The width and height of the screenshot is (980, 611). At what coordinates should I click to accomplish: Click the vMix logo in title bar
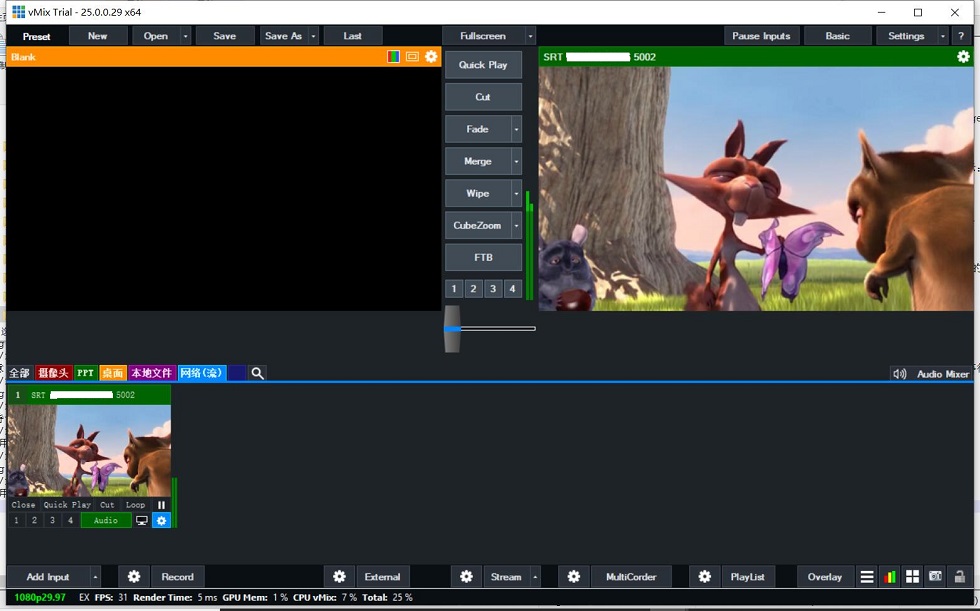click(x=19, y=12)
